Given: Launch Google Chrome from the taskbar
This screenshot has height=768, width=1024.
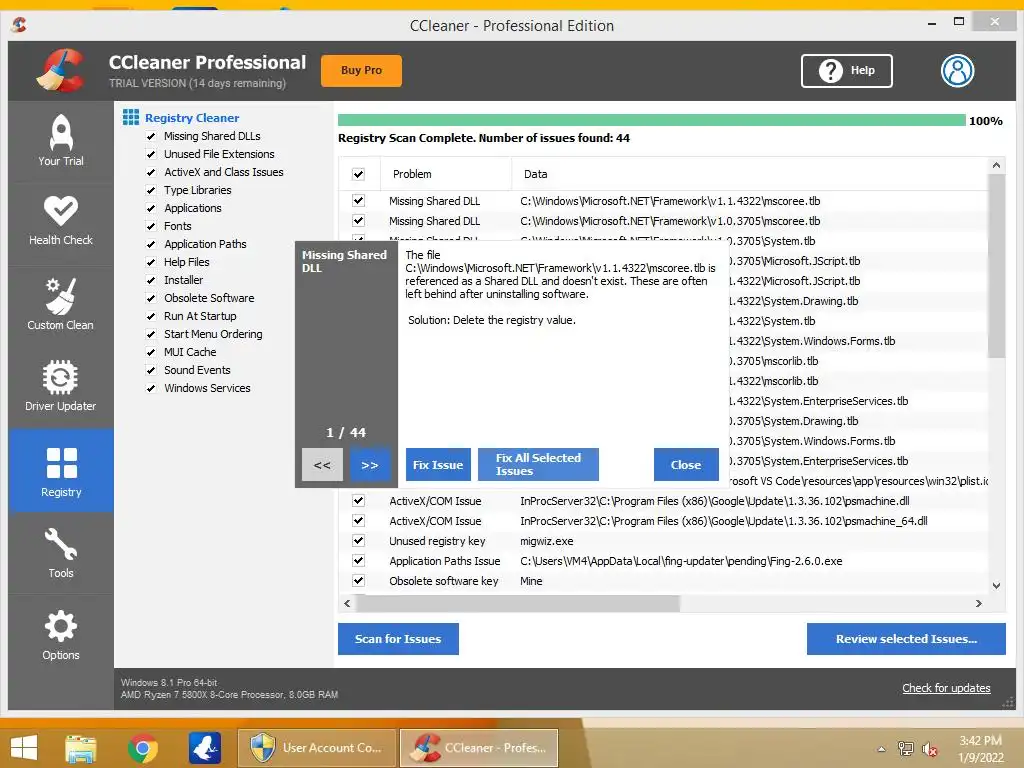Looking at the screenshot, I should (143, 748).
